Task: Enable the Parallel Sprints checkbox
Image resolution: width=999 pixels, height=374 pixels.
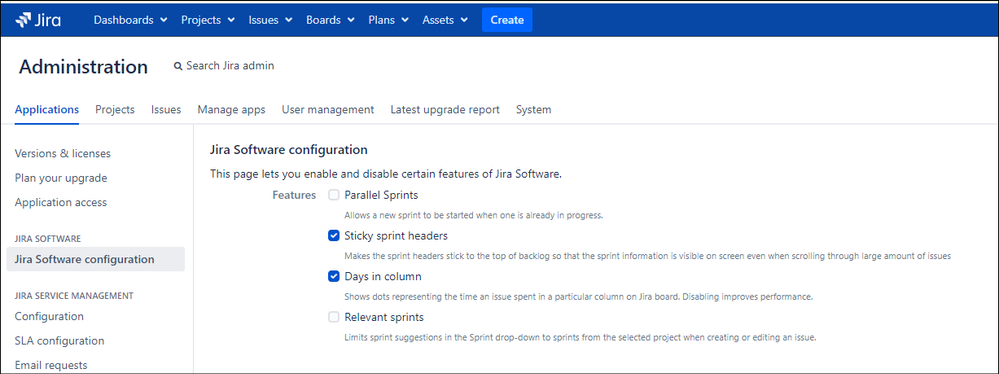Action: click(333, 195)
